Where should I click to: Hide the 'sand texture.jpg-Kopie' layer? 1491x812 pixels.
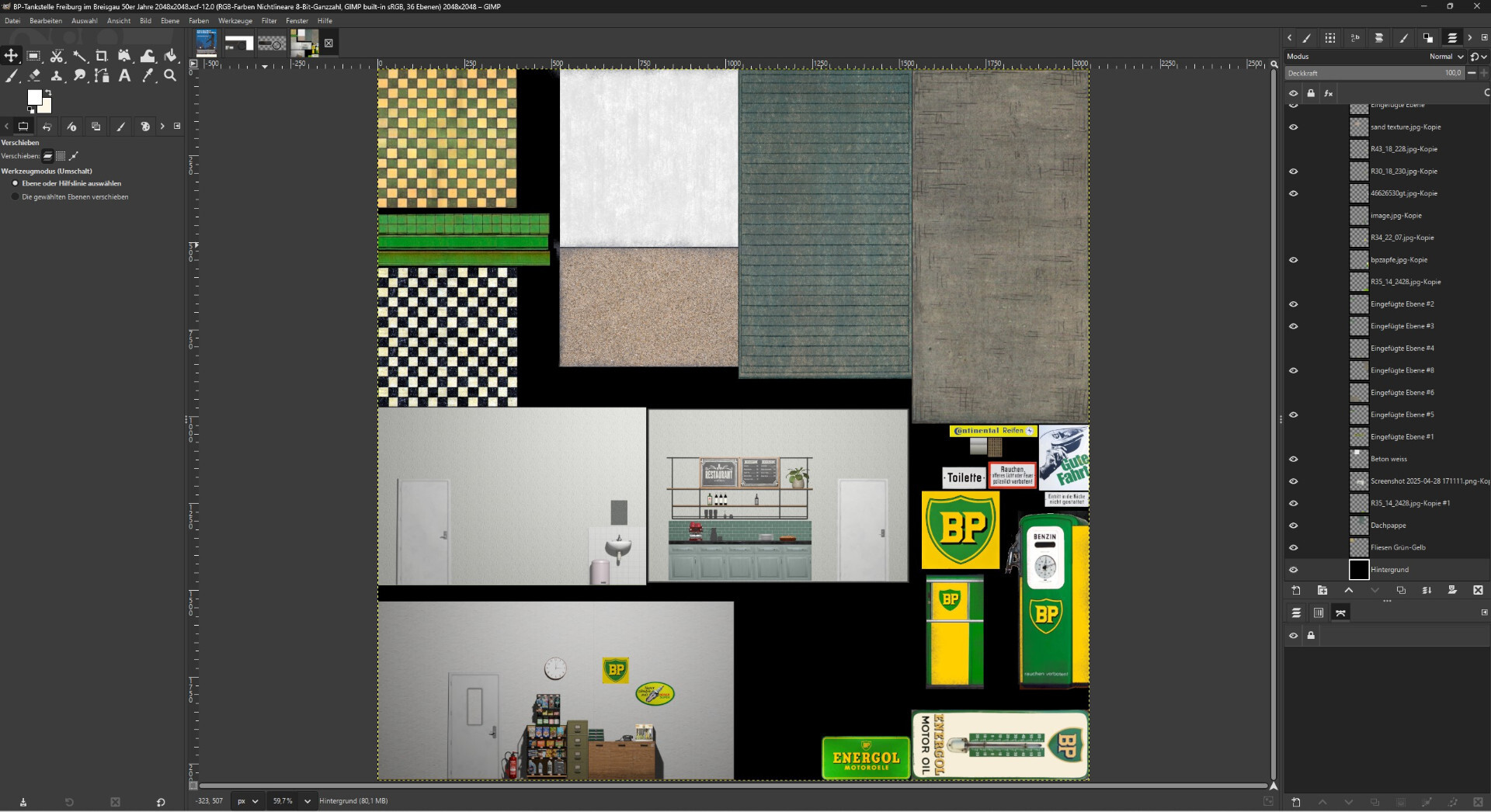(x=1294, y=127)
